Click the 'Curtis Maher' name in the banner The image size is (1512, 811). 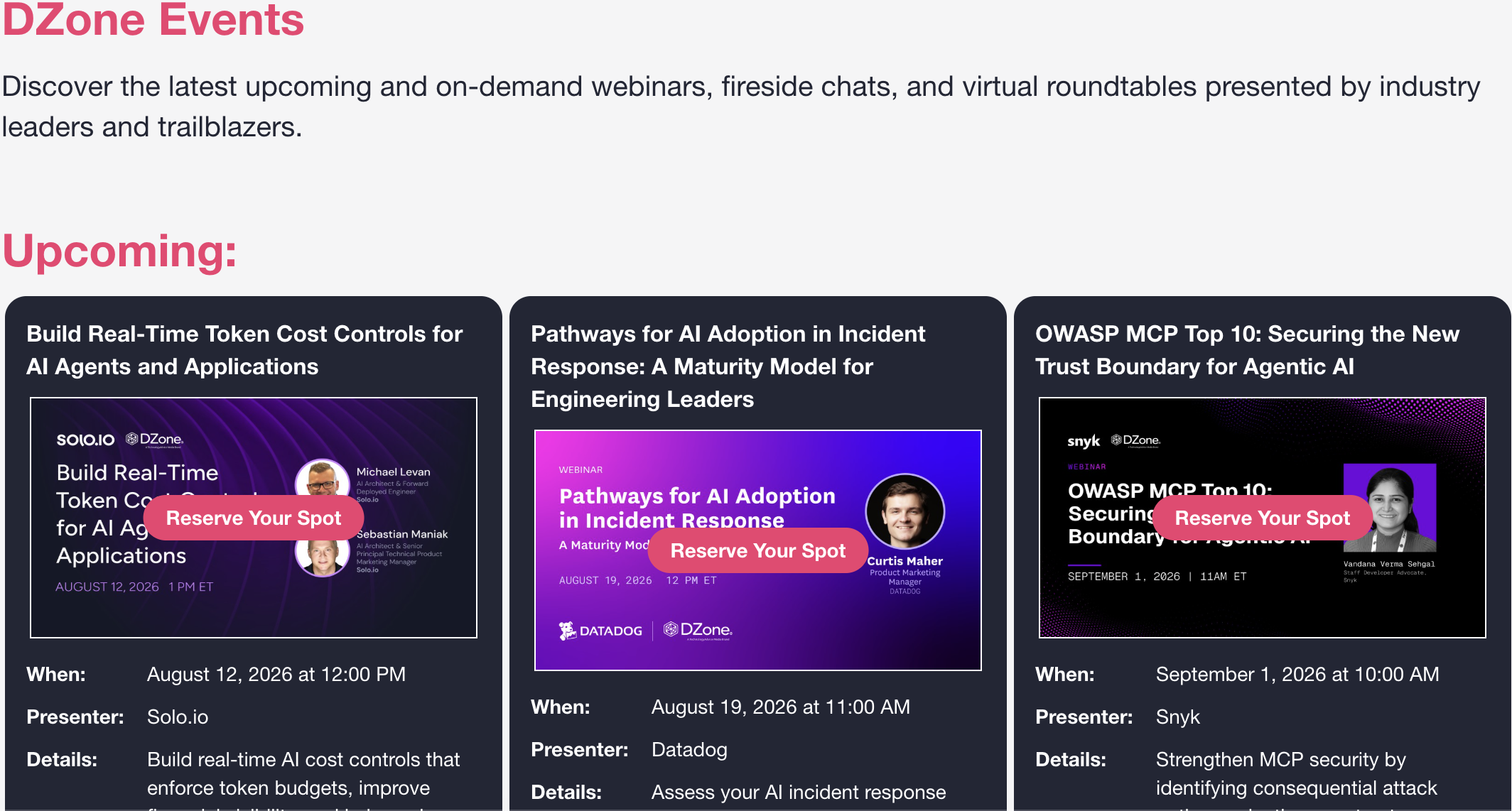(x=904, y=561)
